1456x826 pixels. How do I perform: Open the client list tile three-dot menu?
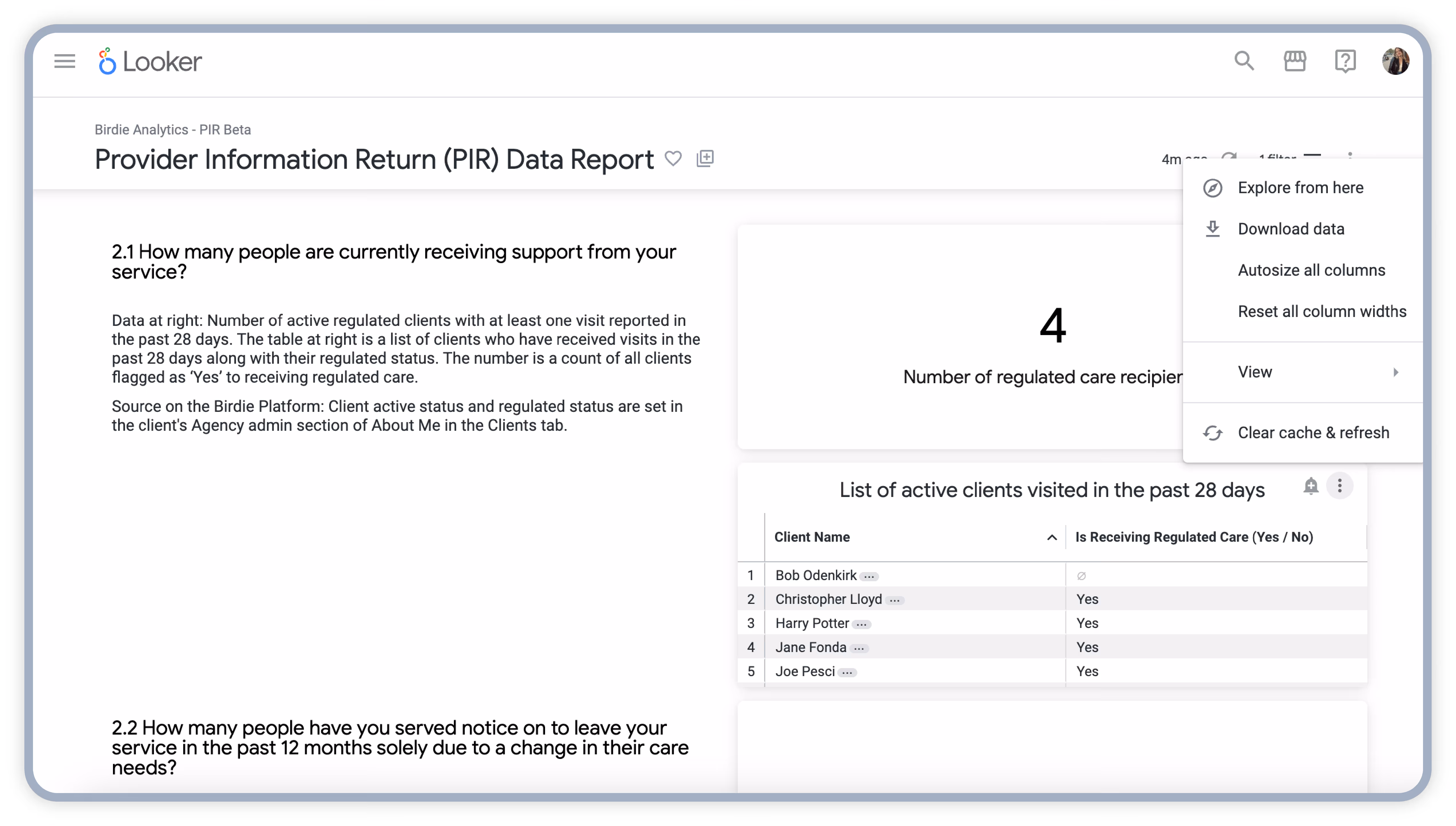(x=1339, y=486)
